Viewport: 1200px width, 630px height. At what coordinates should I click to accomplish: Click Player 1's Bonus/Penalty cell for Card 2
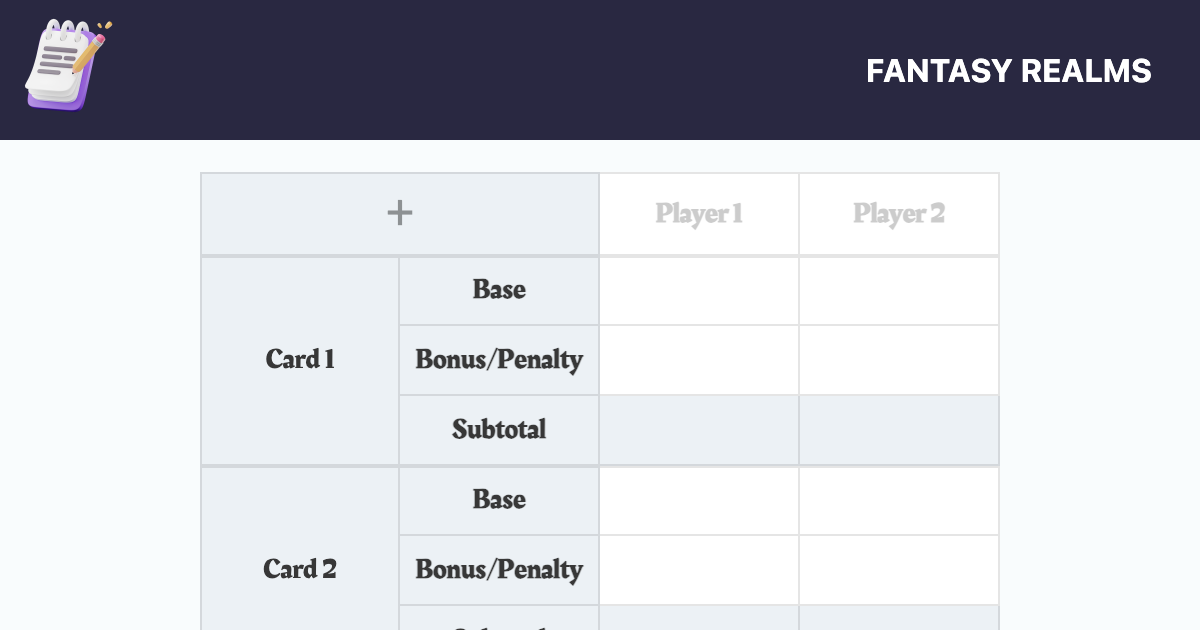[698, 569]
